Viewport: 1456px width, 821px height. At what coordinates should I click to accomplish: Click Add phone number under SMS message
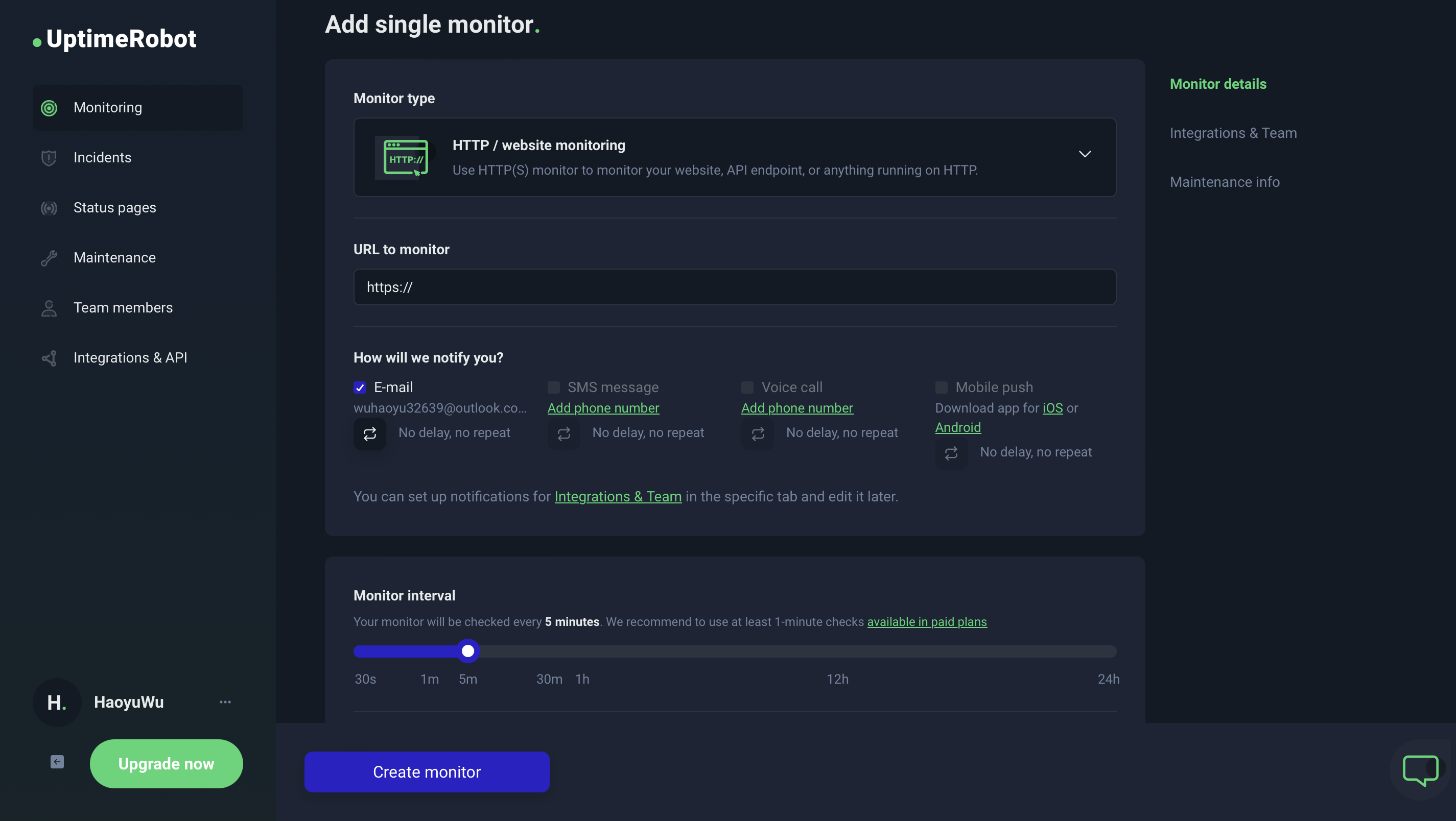tap(603, 408)
